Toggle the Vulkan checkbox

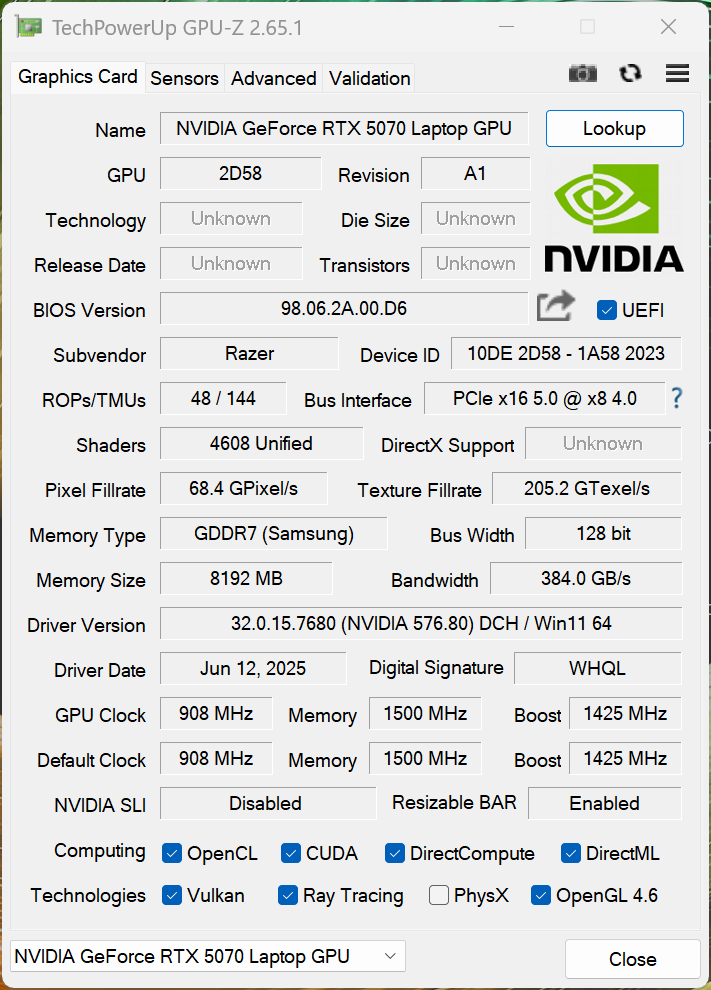click(172, 895)
